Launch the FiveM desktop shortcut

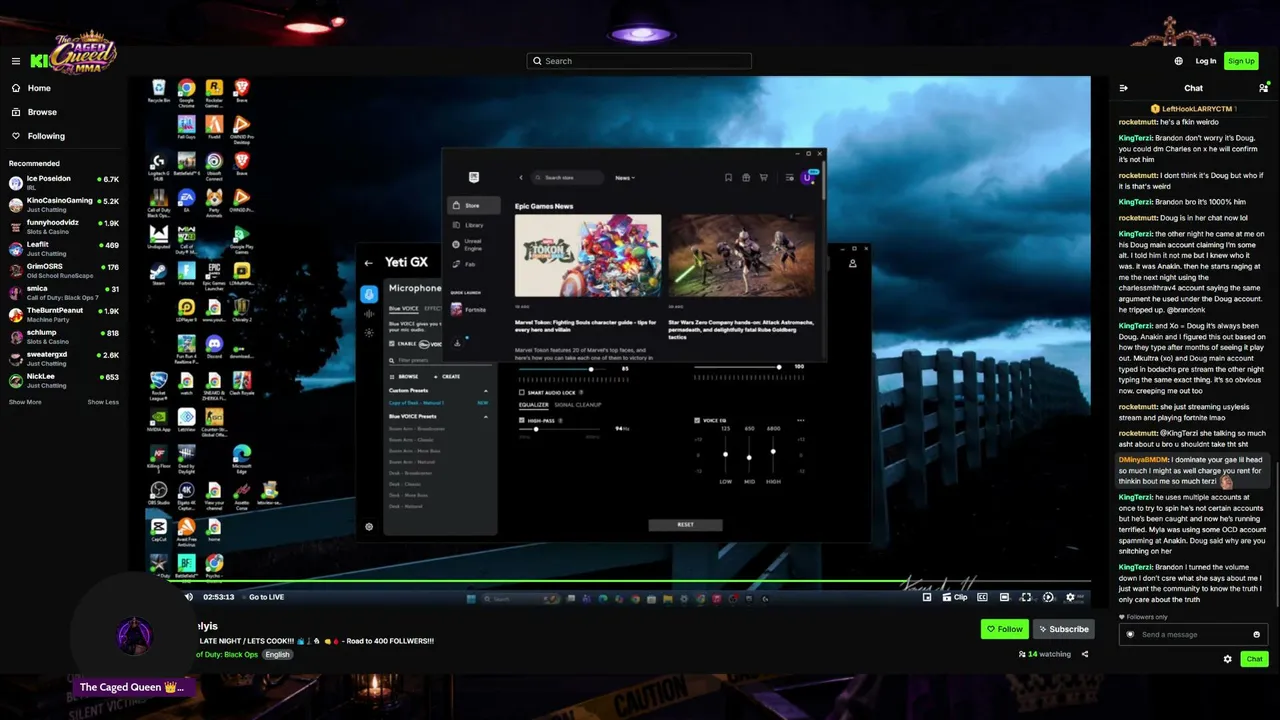click(x=214, y=128)
